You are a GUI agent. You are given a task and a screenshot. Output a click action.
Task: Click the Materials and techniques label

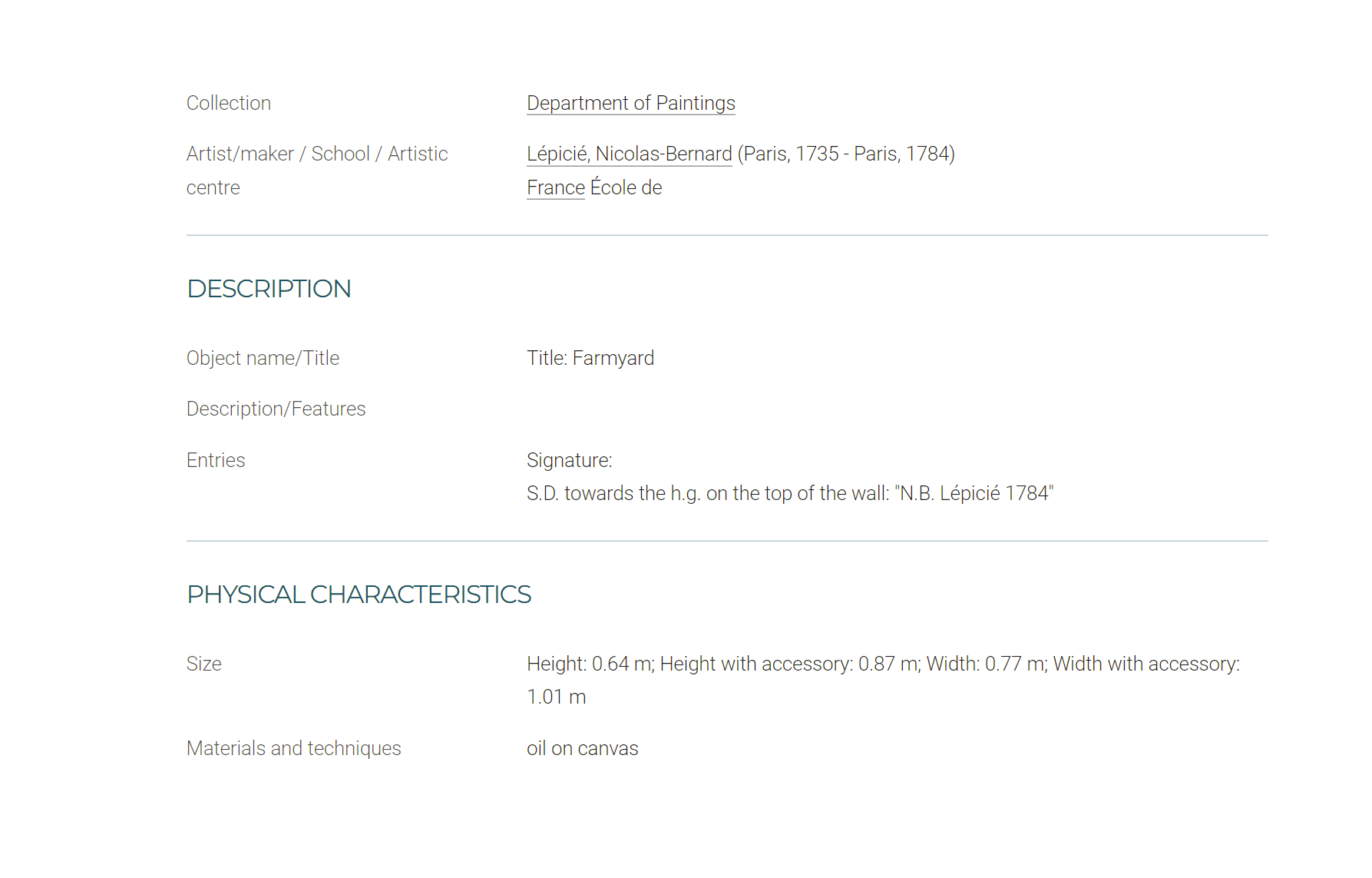[293, 748]
